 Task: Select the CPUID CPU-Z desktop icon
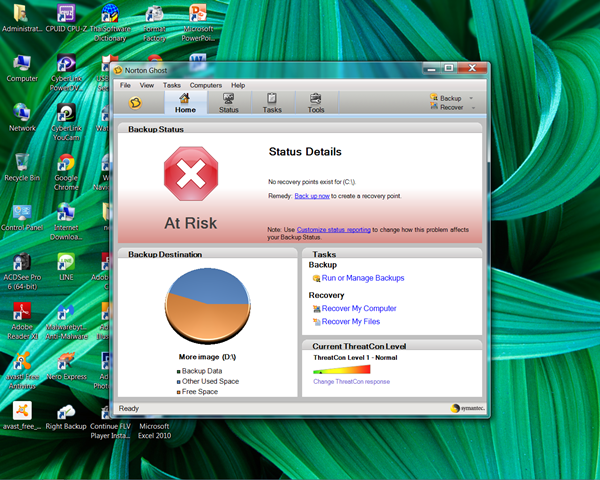(x=66, y=18)
